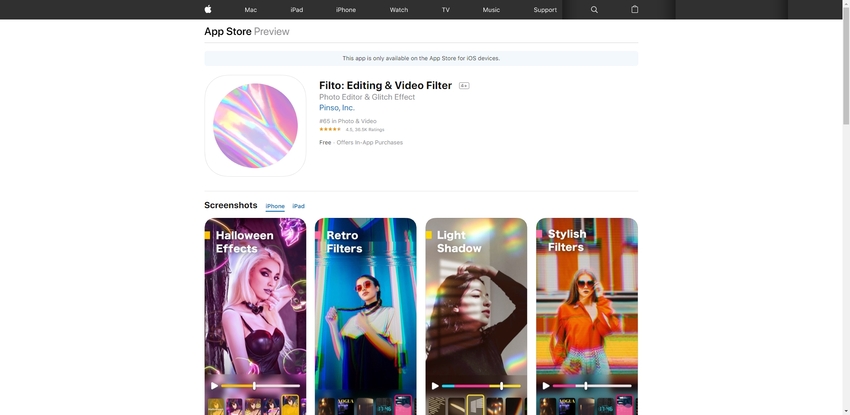Viewport: 850px width, 415px height.
Task: Click the Filto holographic app icon
Action: click(255, 126)
